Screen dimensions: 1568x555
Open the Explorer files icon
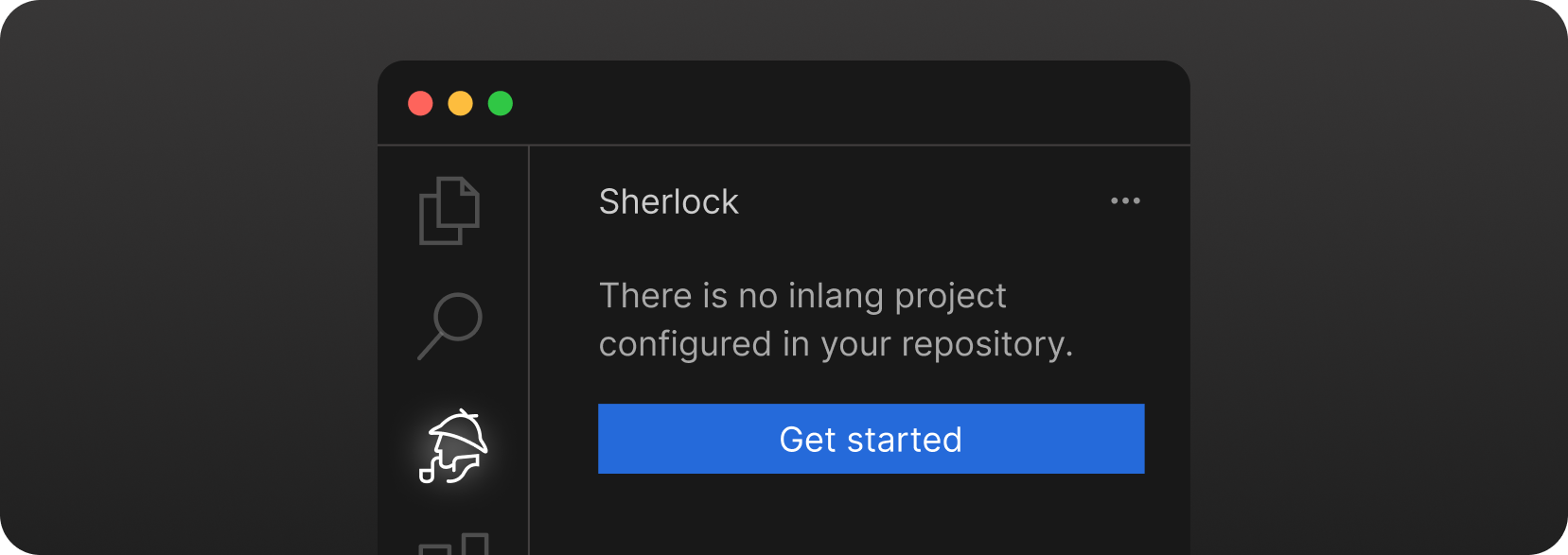pos(449,210)
